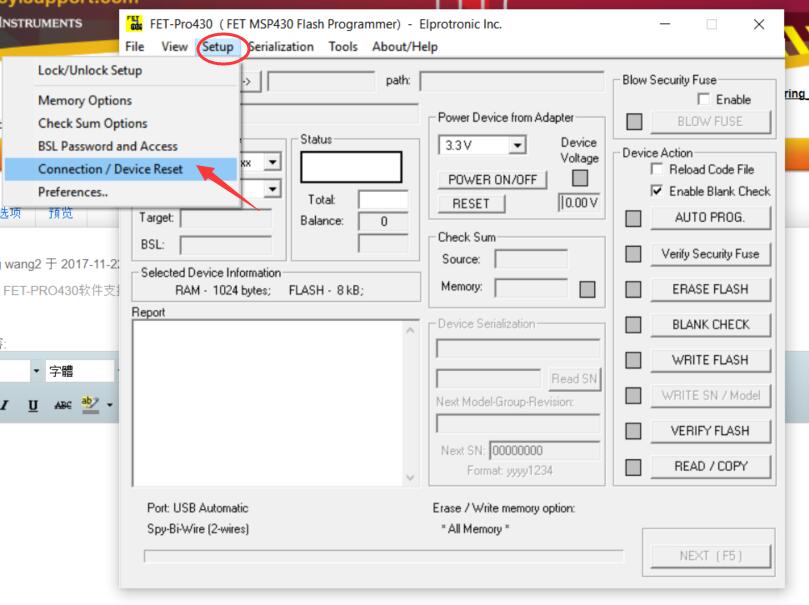Screen dimensions: 809x605
Task: Expand the 3.3V voltage dropdown
Action: pyautogui.click(x=517, y=145)
